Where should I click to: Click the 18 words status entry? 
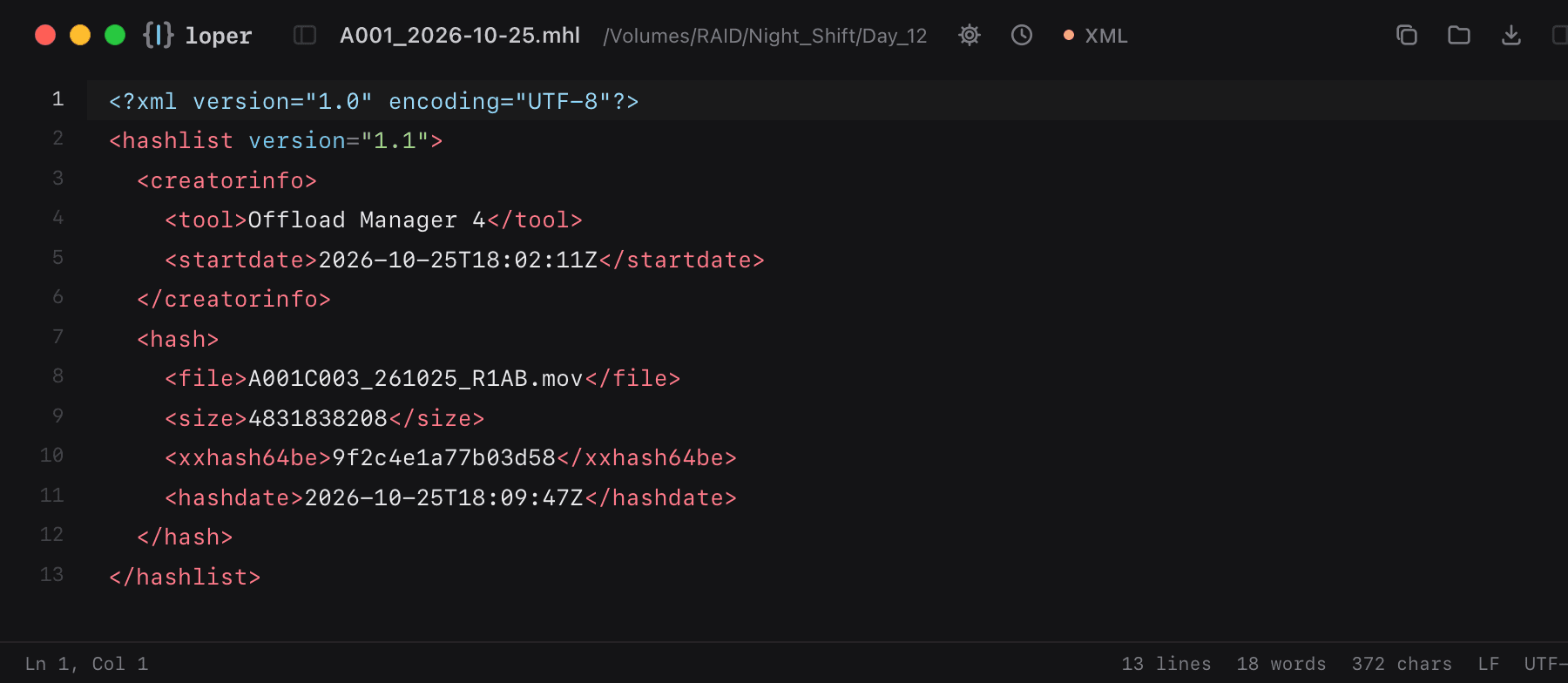pos(1281,664)
